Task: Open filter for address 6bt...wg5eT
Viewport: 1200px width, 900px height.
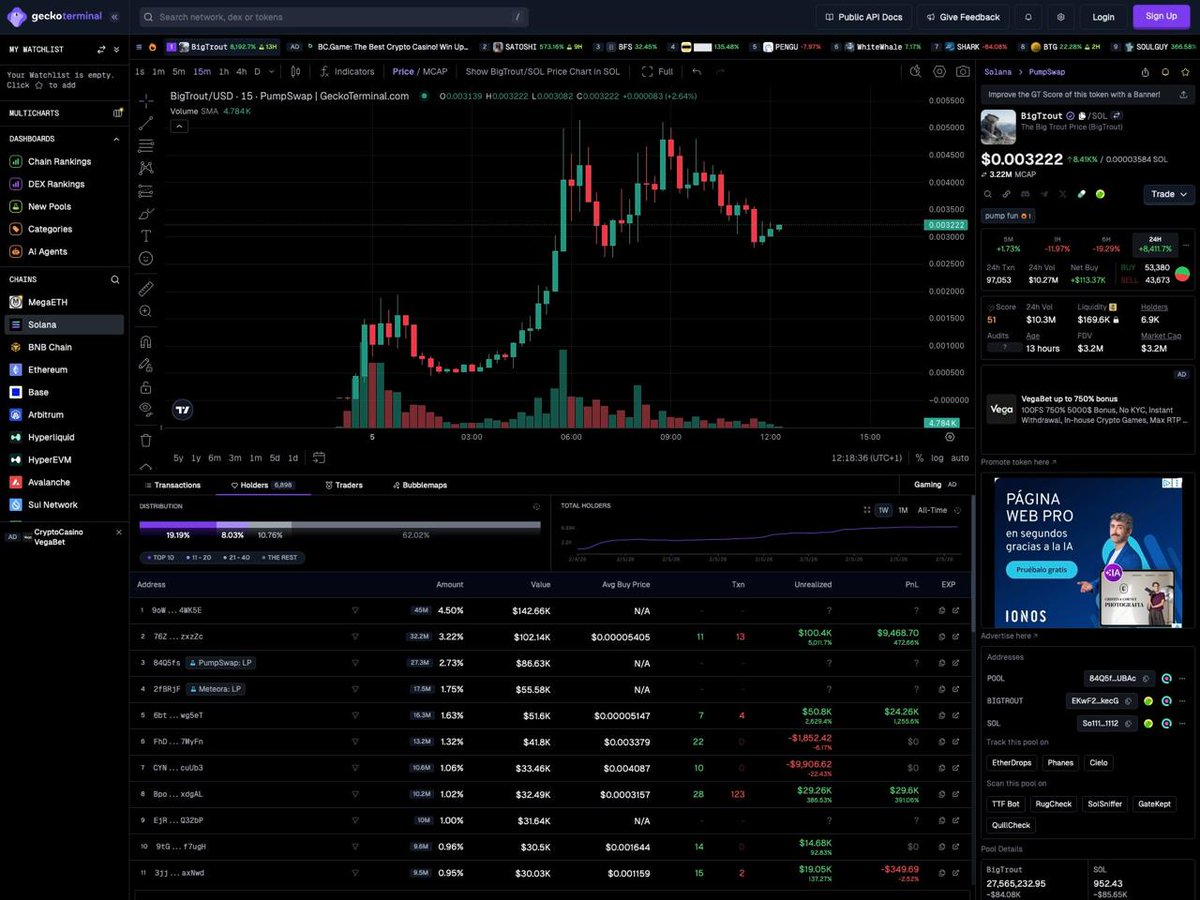Action: [x=354, y=715]
